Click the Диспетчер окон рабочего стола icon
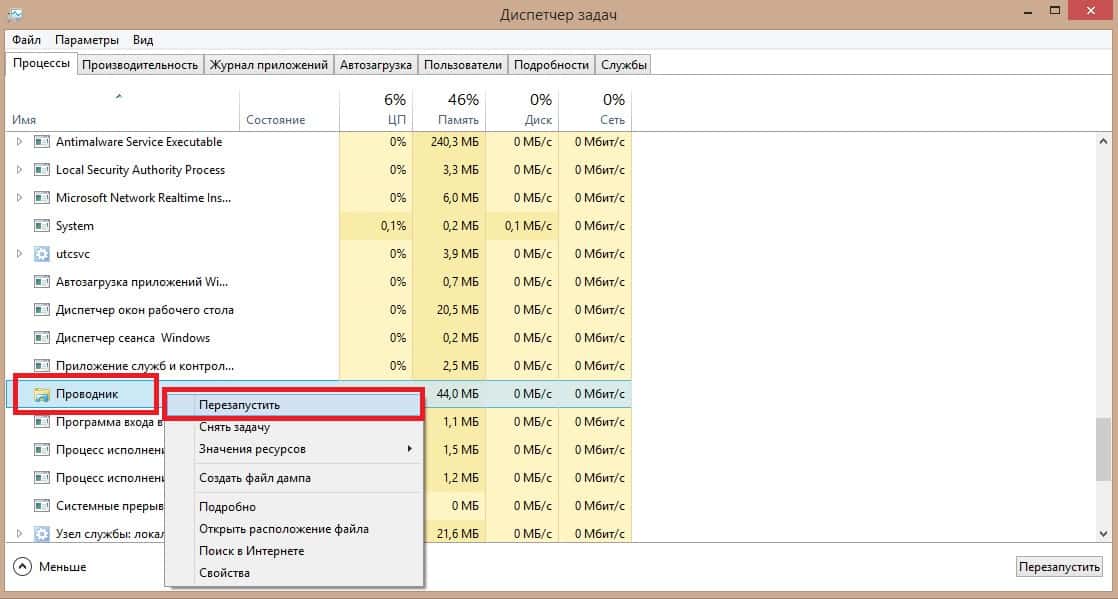Image resolution: width=1118 pixels, height=599 pixels. coord(42,310)
